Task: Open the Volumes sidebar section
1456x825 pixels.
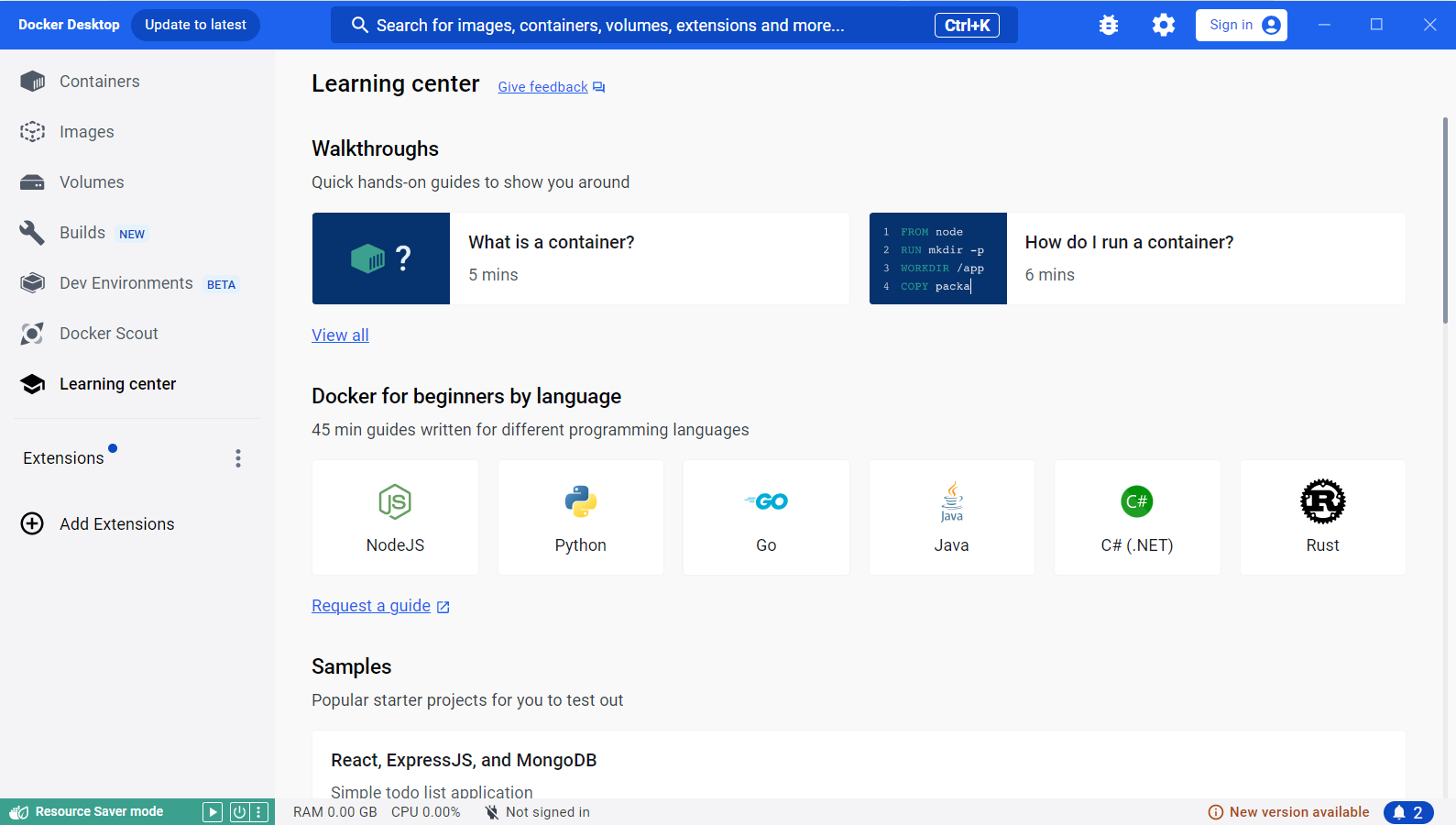Action: tap(137, 182)
